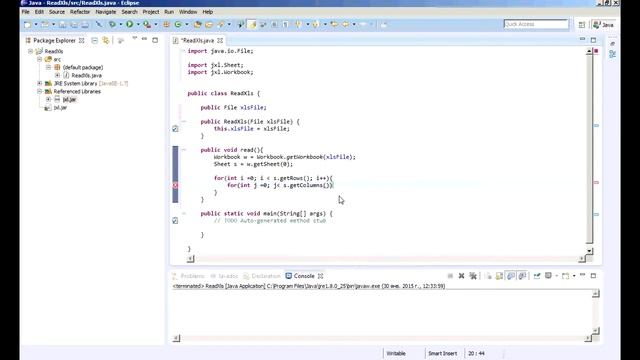Click the error marker beside inner for loop

click(x=175, y=185)
